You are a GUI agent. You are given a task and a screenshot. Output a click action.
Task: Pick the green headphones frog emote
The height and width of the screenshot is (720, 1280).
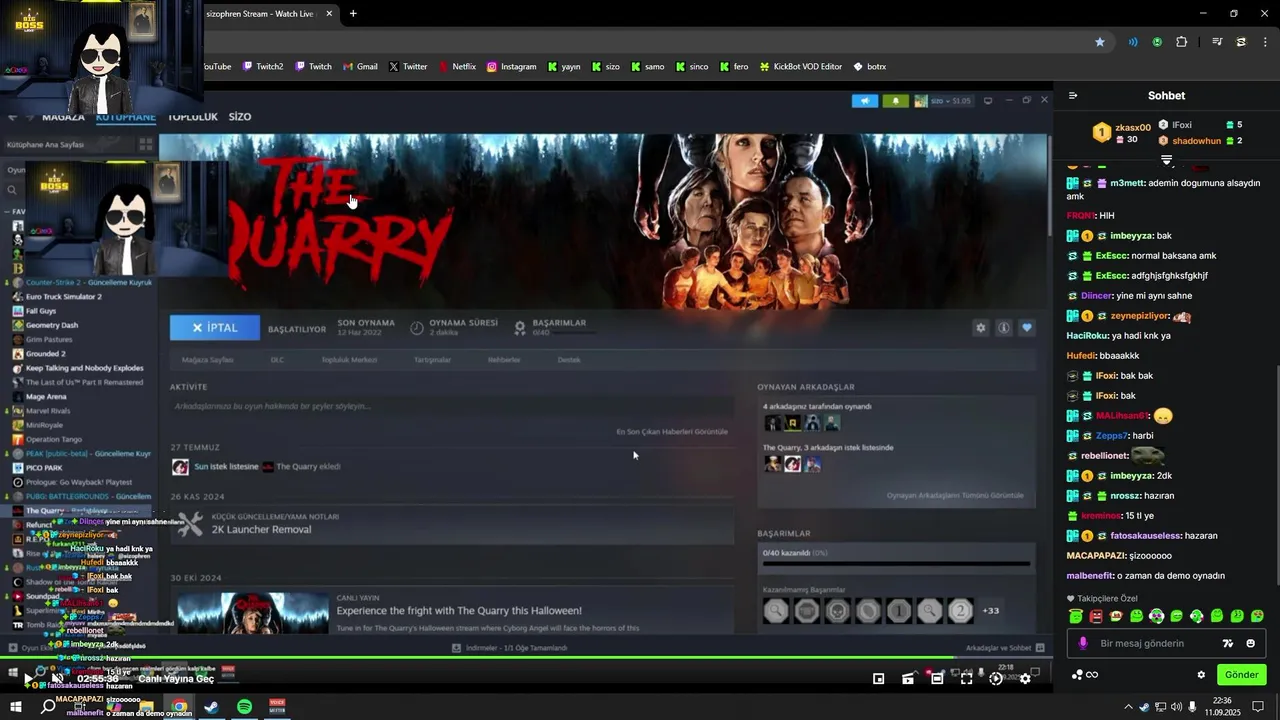(x=1156, y=616)
